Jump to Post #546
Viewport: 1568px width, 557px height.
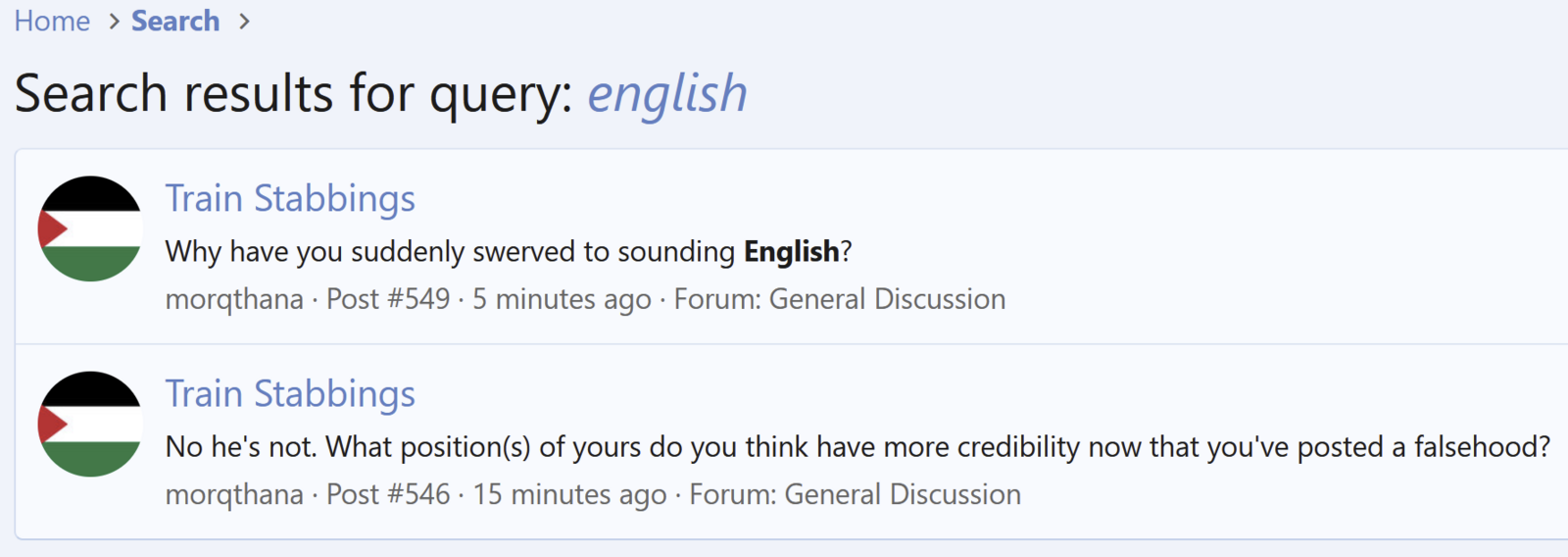[388, 494]
